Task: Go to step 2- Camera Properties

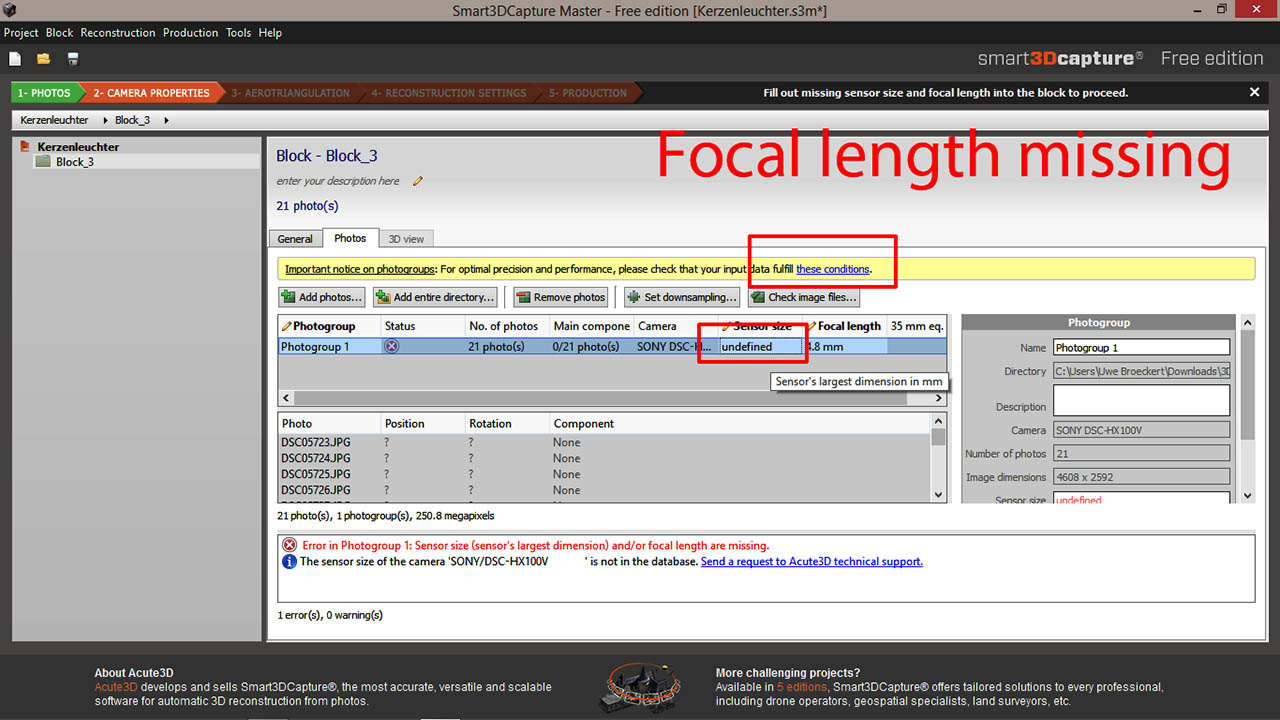Action: click(151, 93)
